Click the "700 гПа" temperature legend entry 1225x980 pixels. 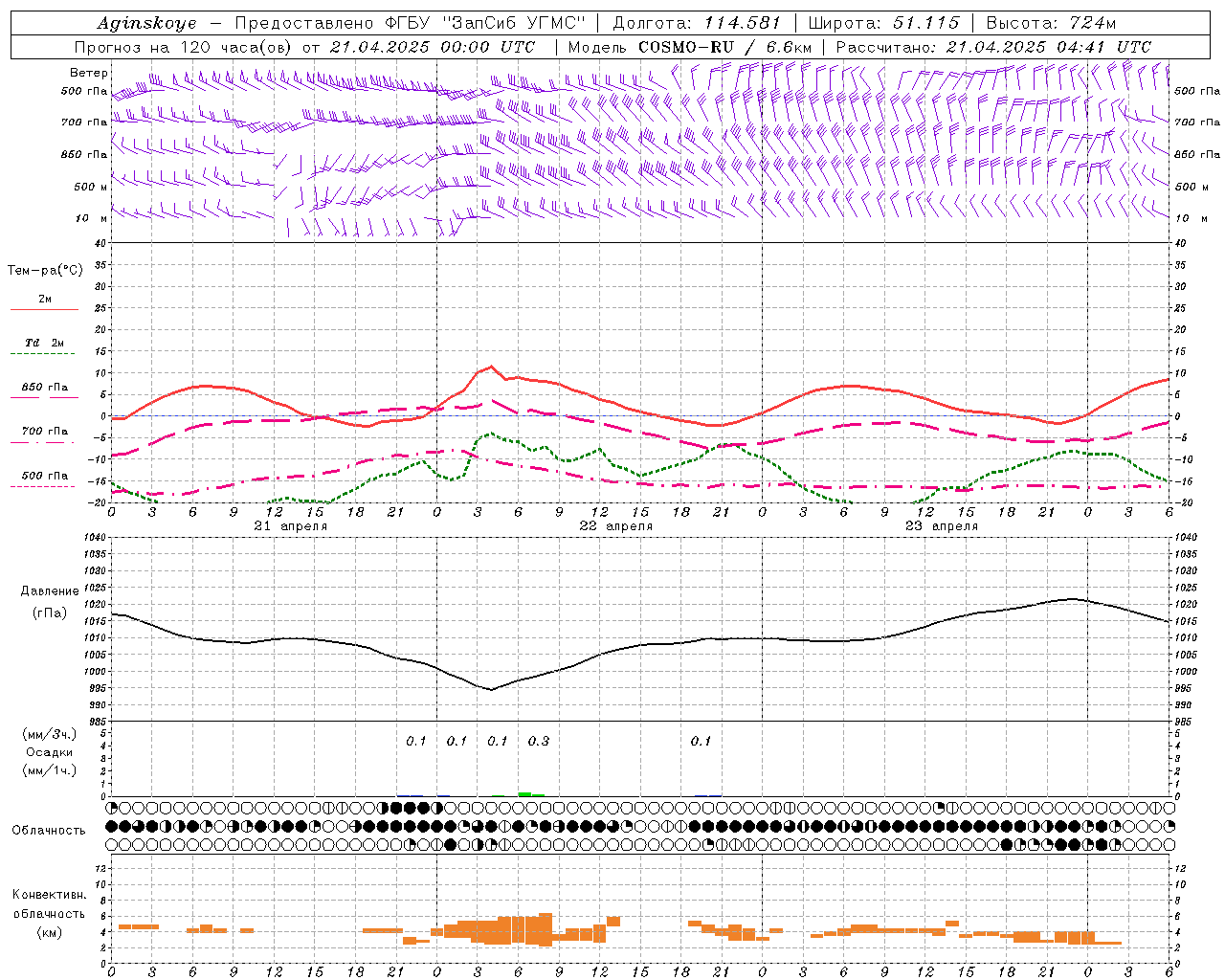click(44, 432)
